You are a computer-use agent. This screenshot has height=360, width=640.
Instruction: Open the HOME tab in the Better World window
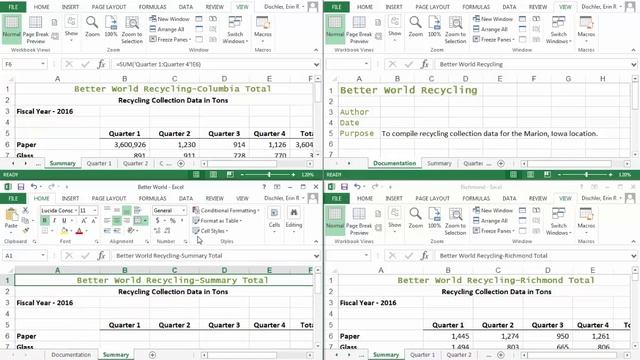tap(41, 198)
